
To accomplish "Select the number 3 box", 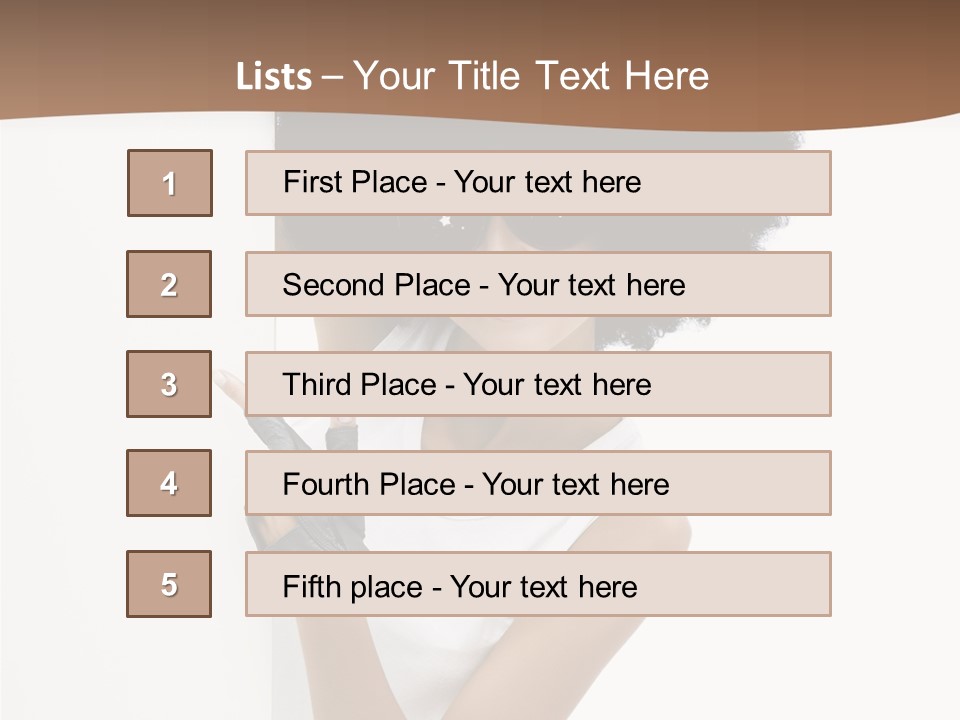I will click(169, 384).
